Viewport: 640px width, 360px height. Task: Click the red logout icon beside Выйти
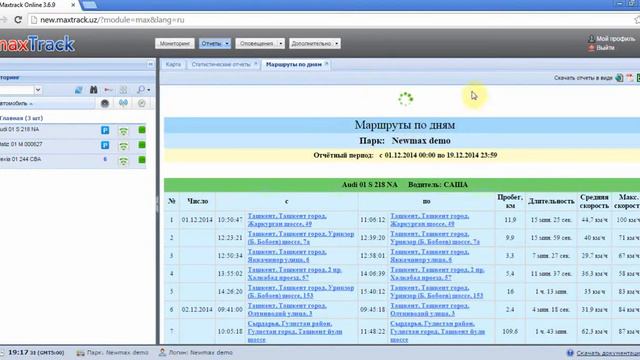591,48
